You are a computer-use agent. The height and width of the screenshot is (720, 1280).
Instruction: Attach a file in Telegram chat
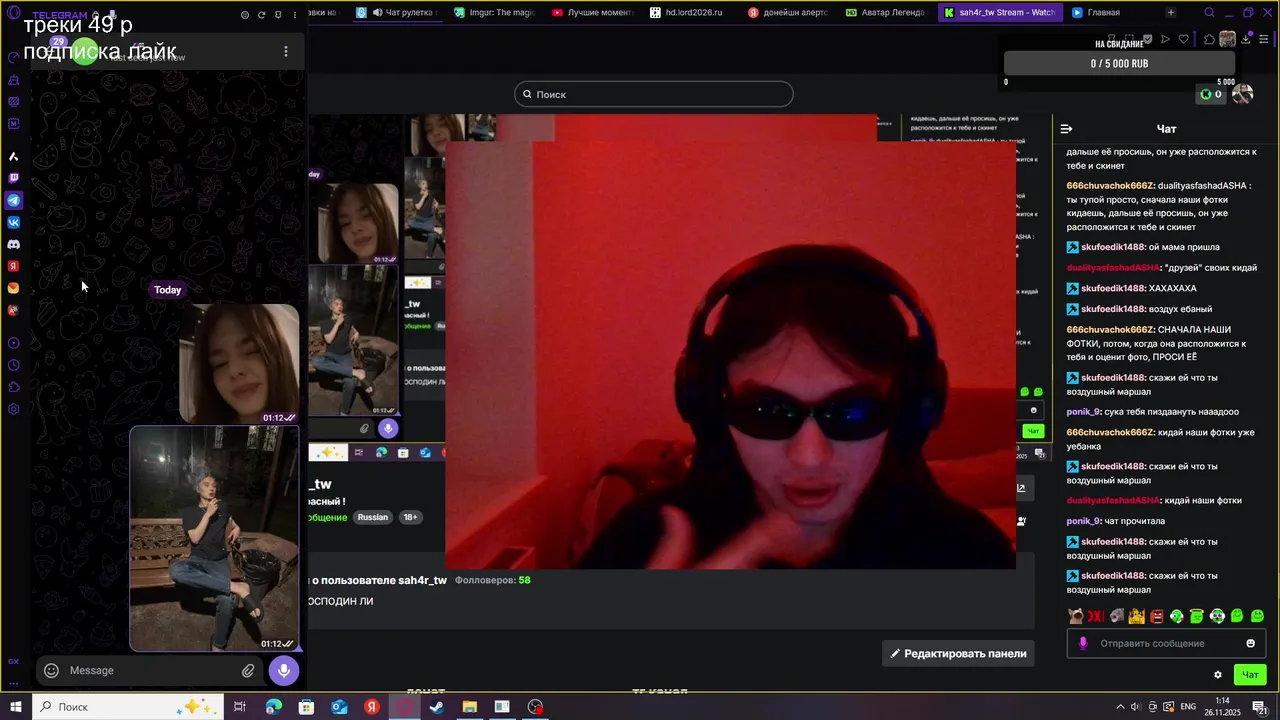pos(248,671)
